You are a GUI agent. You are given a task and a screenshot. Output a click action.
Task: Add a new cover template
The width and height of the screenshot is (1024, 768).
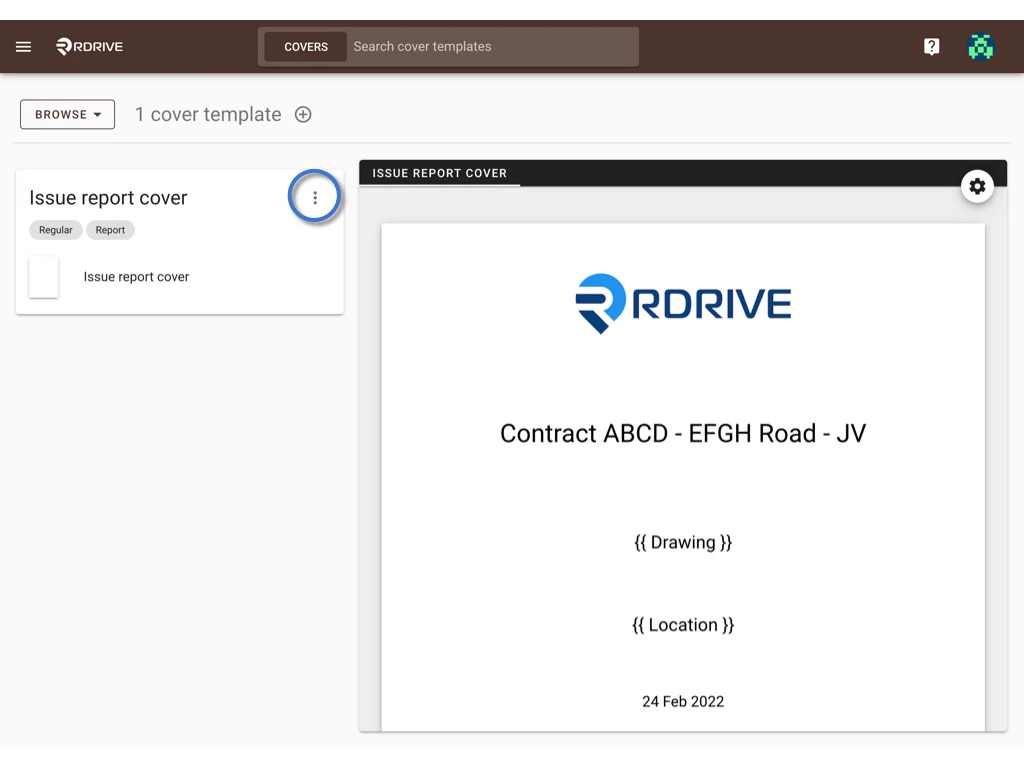(303, 114)
